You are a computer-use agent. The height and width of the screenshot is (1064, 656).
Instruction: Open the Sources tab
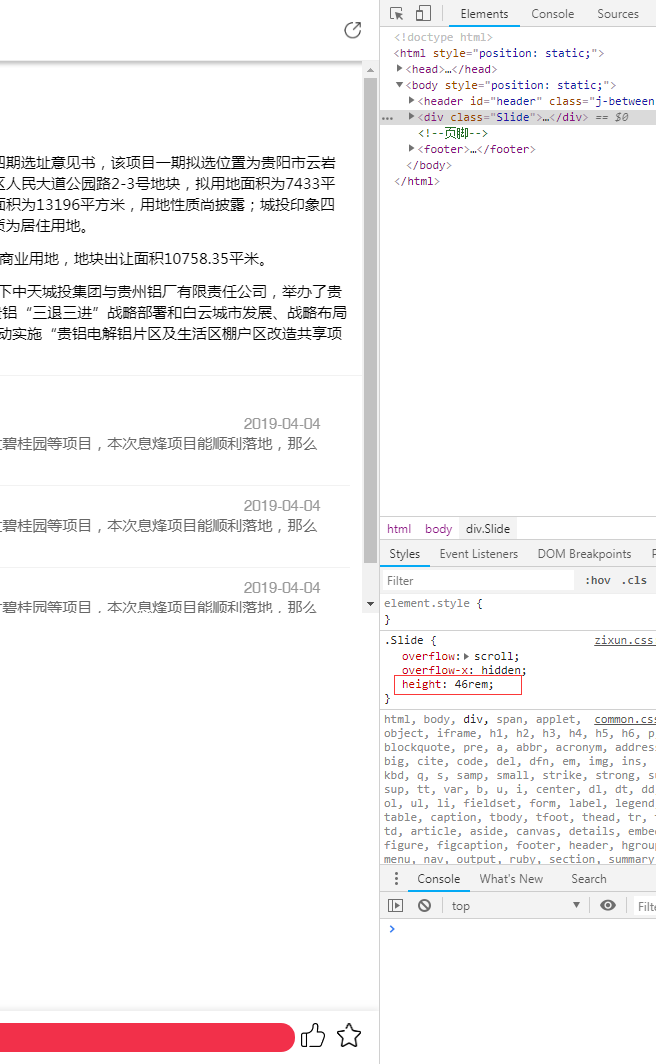(617, 14)
